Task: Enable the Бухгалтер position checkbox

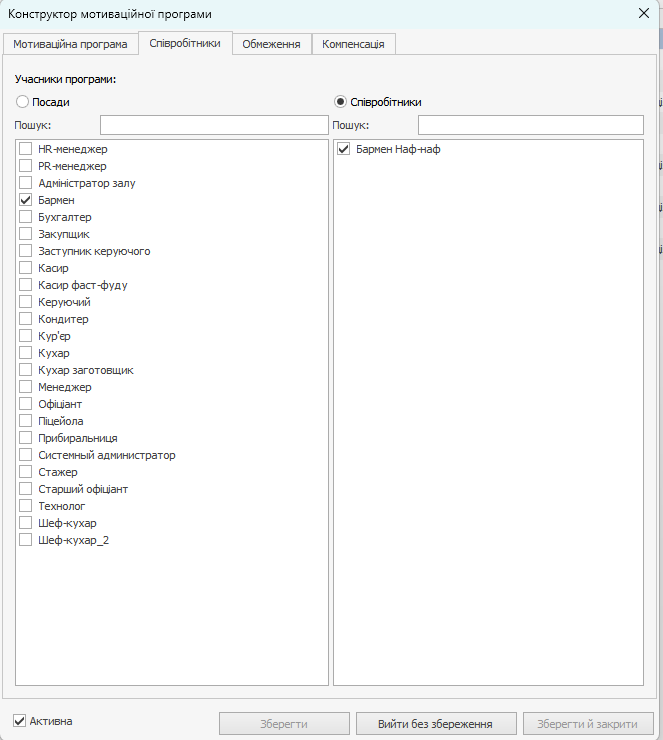Action: [26, 217]
